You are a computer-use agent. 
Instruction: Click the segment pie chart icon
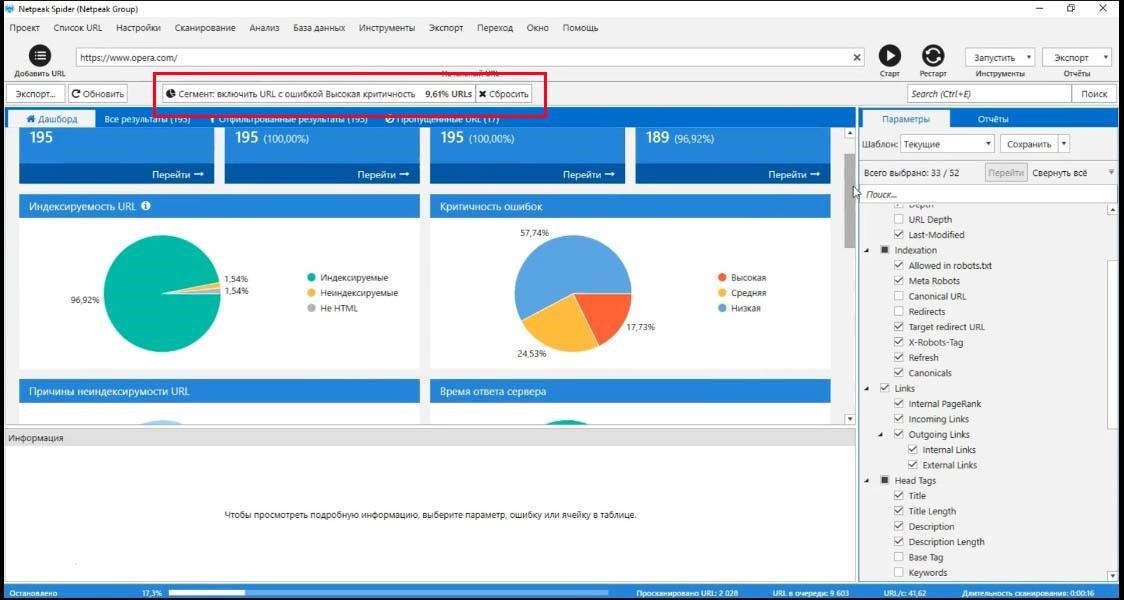(x=171, y=94)
